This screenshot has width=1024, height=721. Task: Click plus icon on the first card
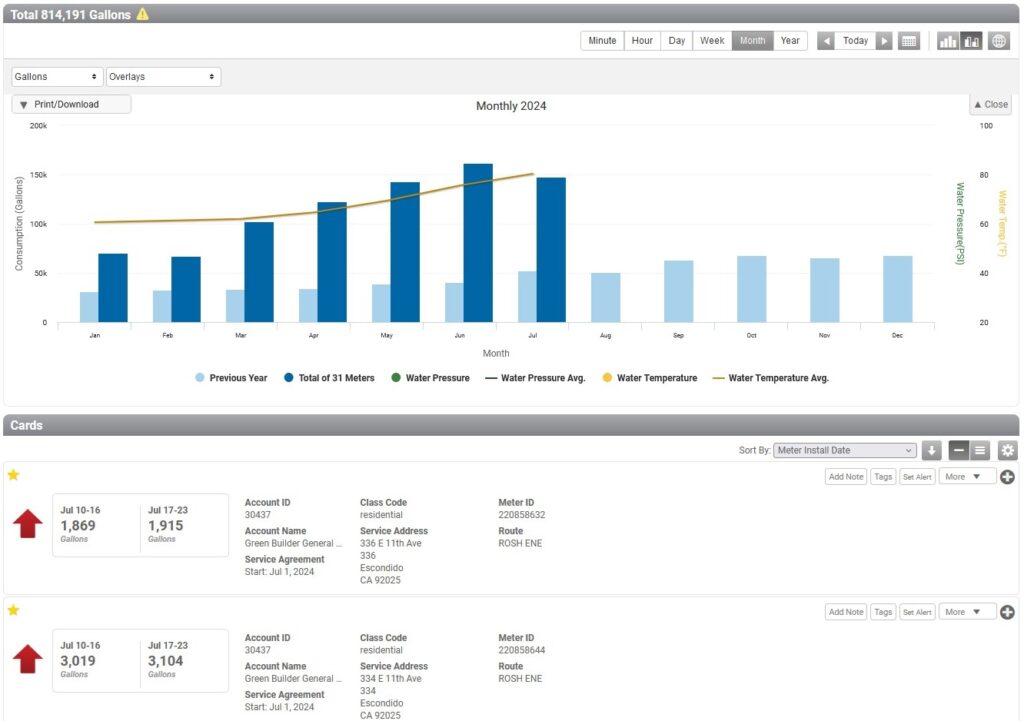1007,477
